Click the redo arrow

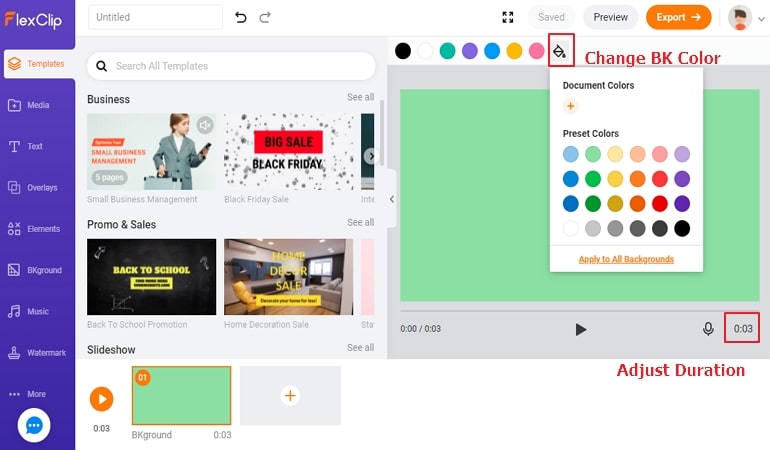tap(265, 18)
